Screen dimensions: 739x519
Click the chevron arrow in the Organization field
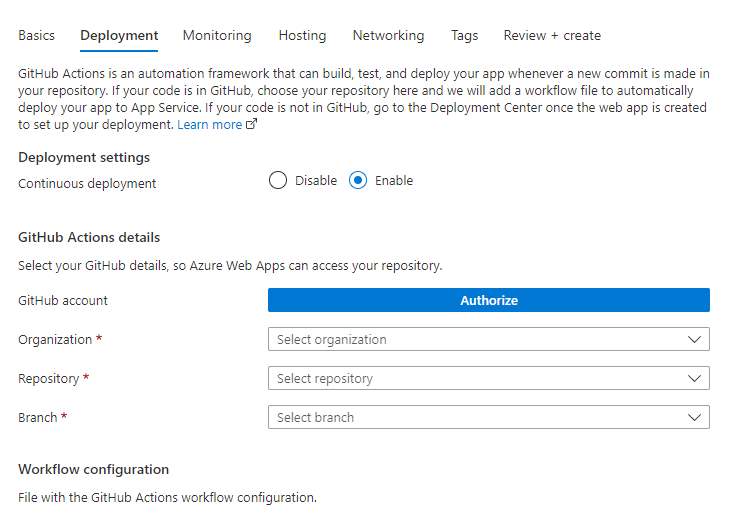695,340
